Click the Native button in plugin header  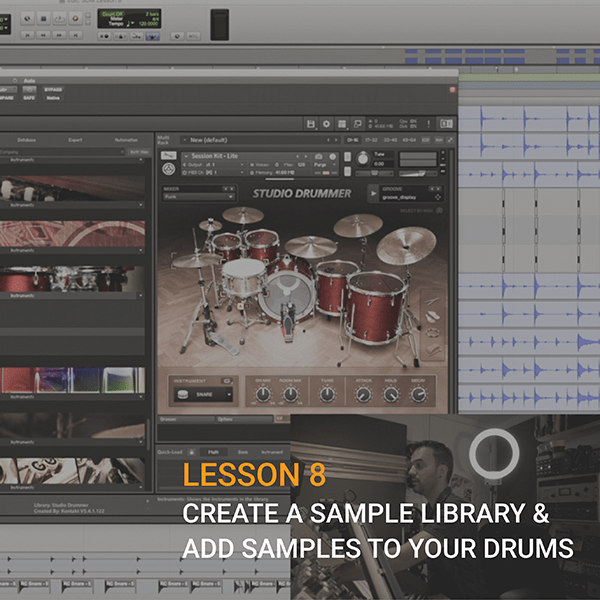(x=53, y=98)
